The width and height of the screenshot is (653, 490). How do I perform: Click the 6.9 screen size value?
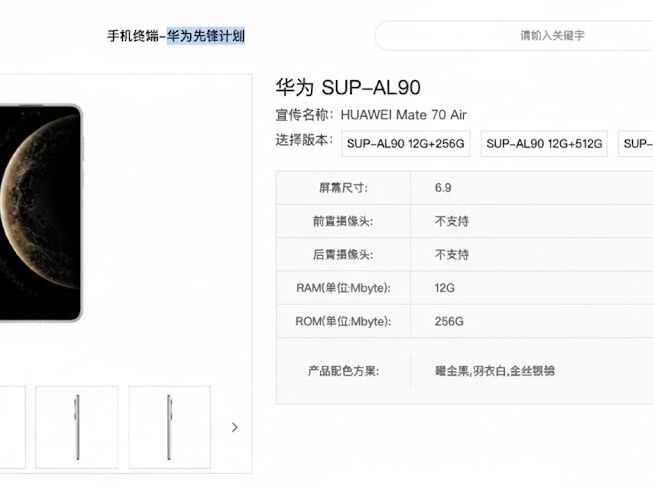coord(443,188)
